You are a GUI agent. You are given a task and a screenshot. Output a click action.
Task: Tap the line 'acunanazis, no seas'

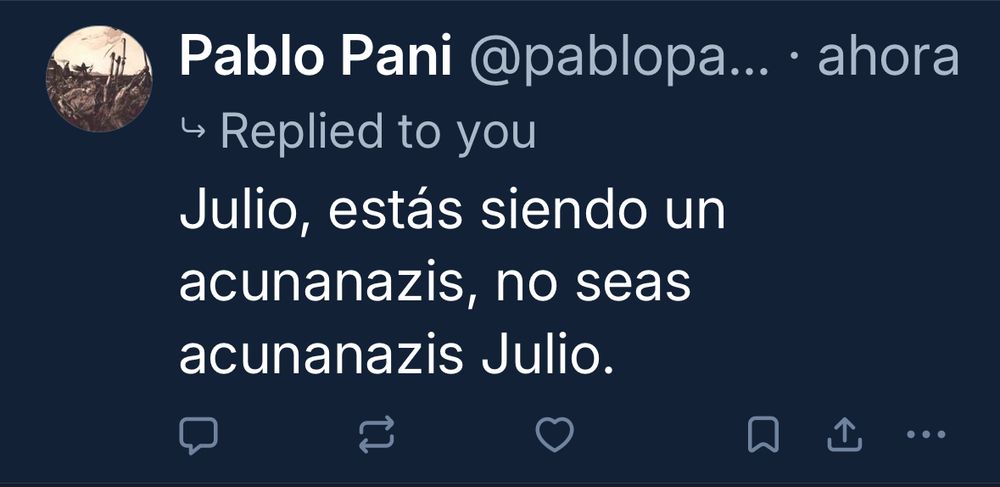pyautogui.click(x=435, y=284)
